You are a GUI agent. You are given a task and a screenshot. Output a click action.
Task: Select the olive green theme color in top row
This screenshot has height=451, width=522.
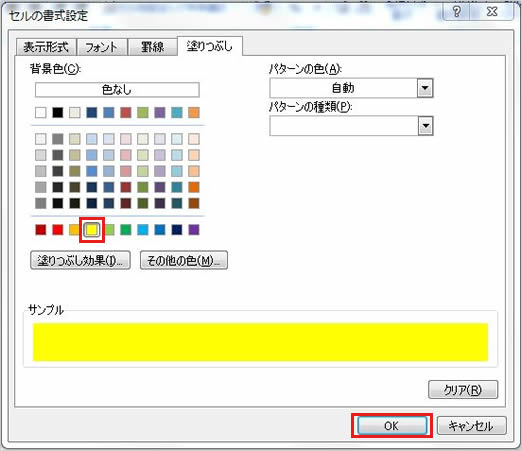tap(143, 113)
